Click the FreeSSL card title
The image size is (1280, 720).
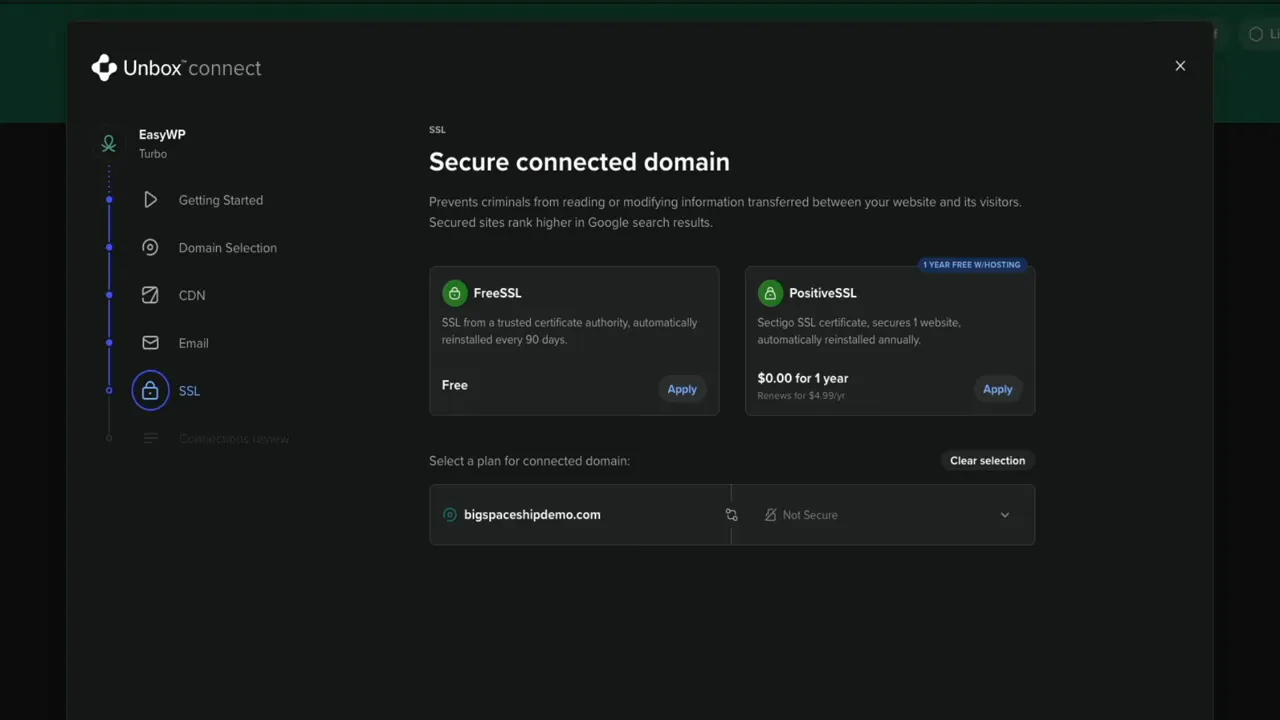coord(497,293)
